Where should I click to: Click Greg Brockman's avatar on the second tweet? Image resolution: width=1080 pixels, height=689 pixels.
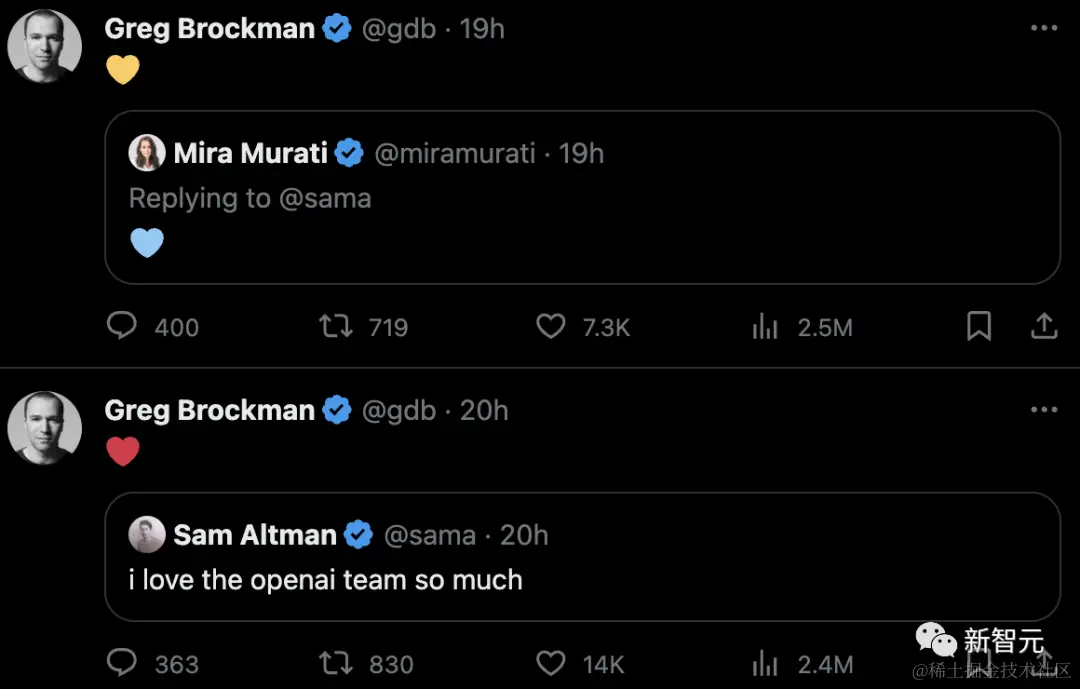click(45, 428)
